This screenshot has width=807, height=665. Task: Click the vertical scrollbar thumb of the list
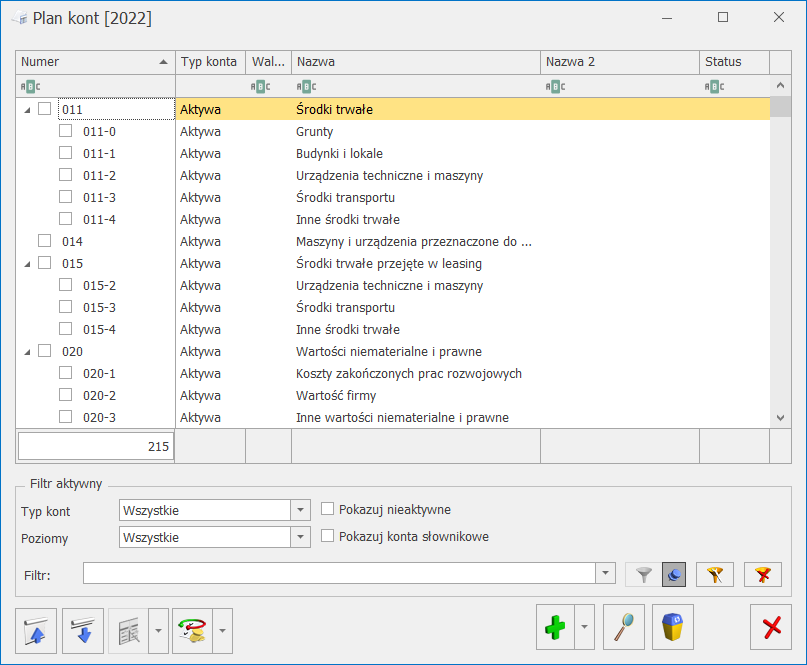click(x=780, y=107)
